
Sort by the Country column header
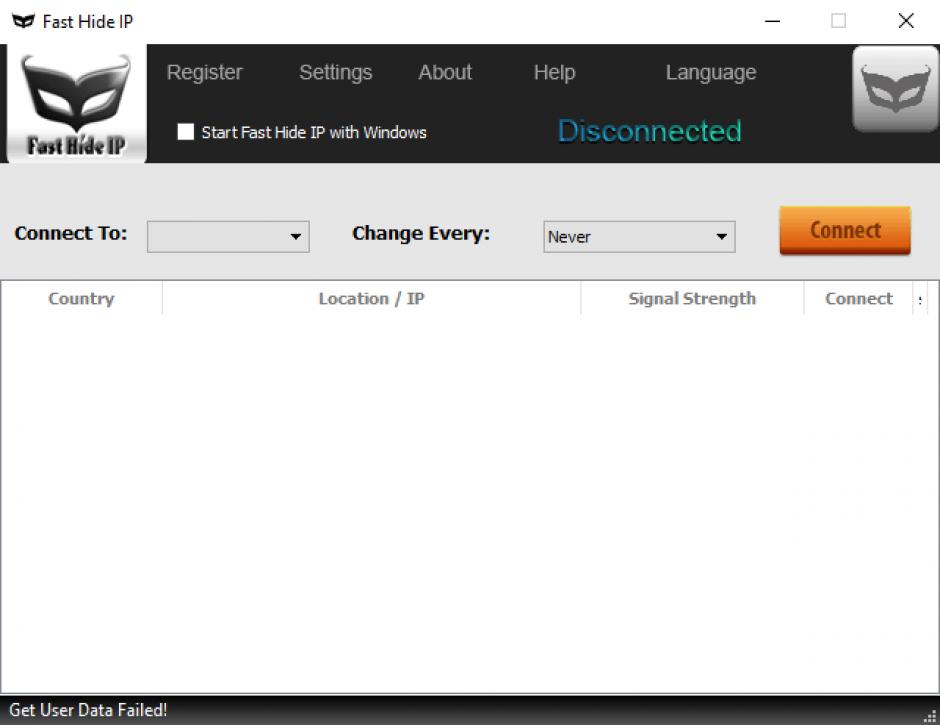pos(82,299)
